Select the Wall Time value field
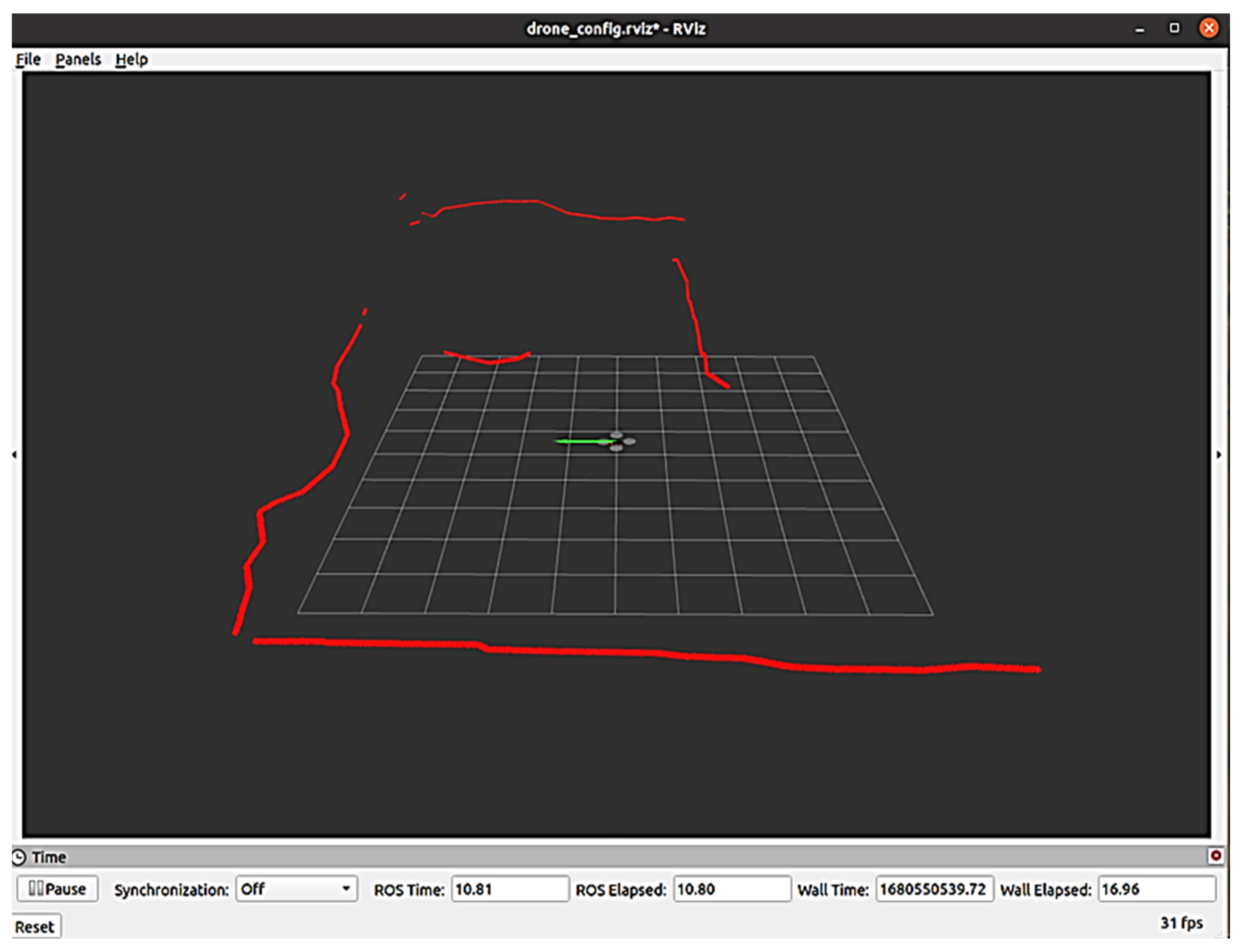This screenshot has width=1242, height=952. [x=934, y=889]
